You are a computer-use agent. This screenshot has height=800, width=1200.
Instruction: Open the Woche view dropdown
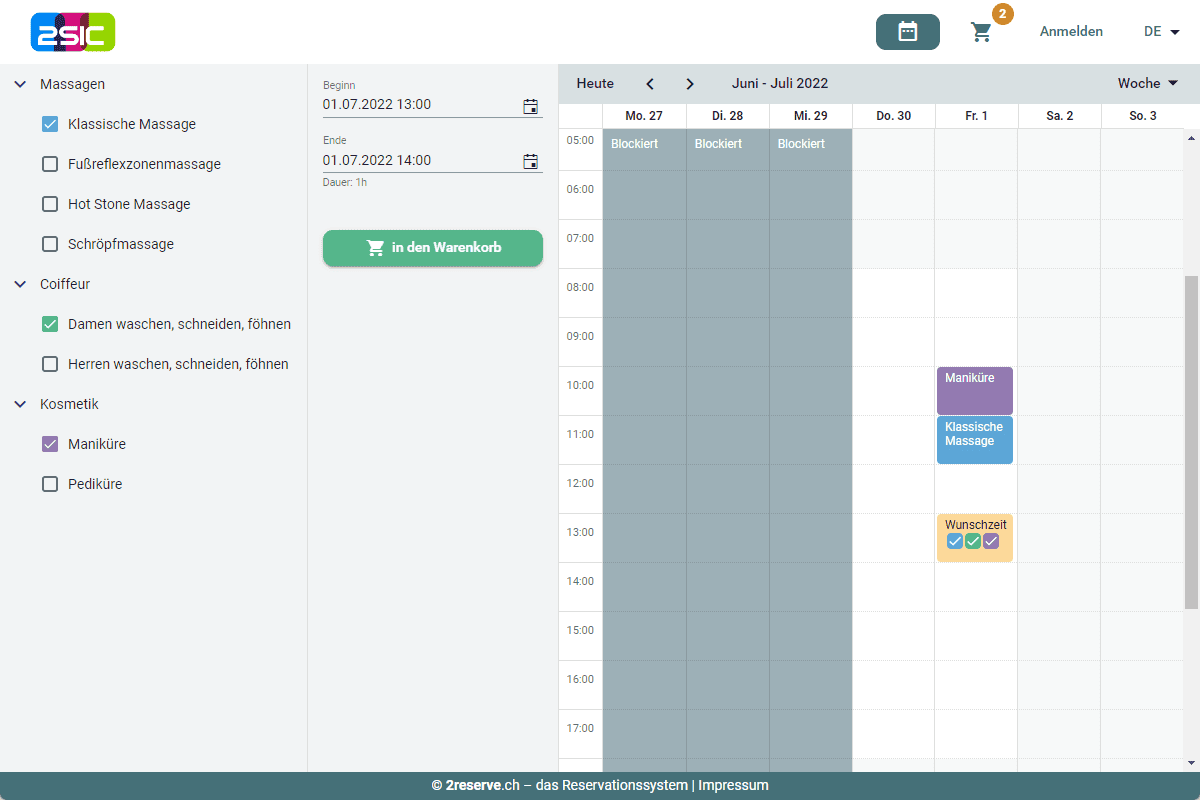1148,84
